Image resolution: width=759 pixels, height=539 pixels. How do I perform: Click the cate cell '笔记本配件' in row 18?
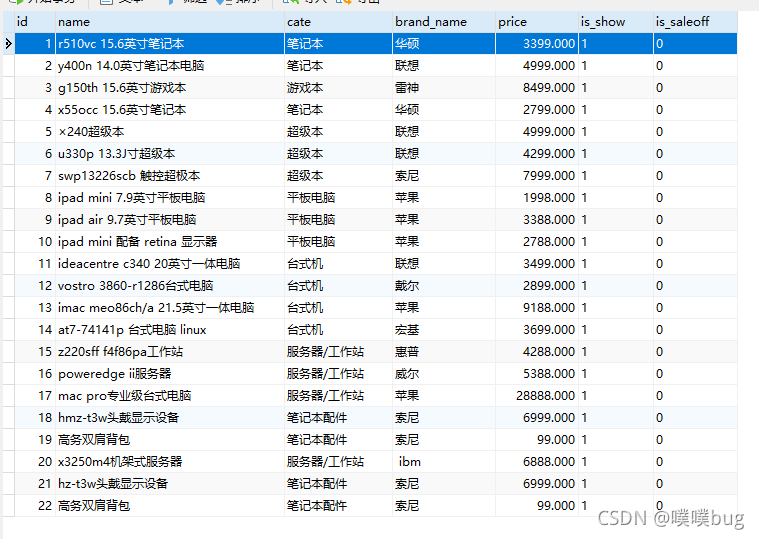(x=338, y=418)
